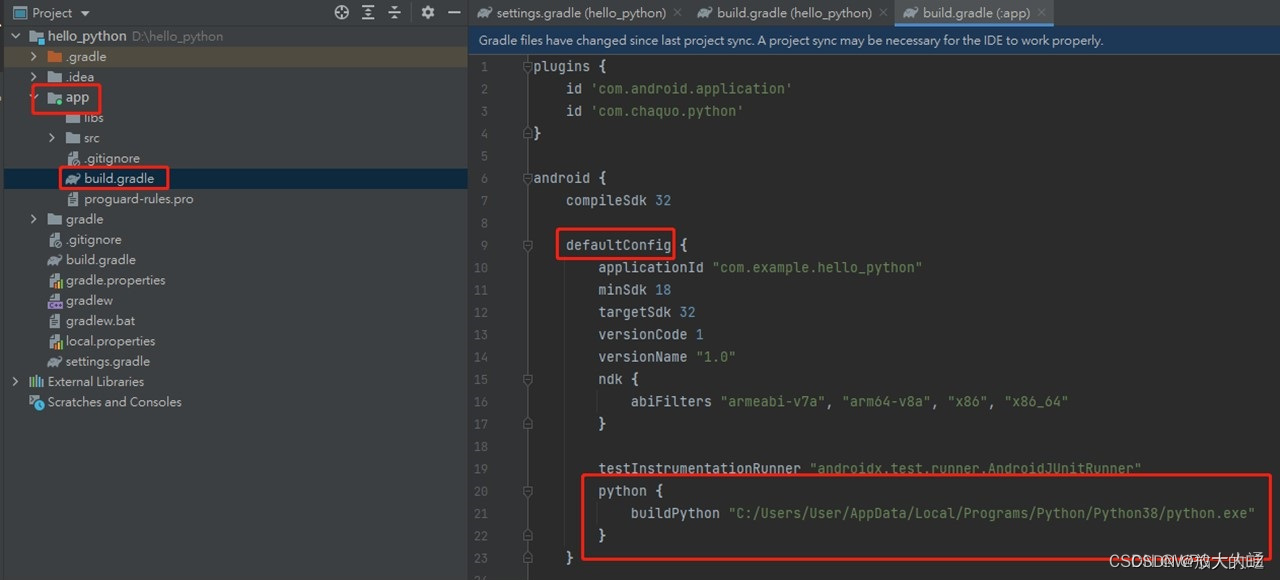
Task: Expand the External Libraries node
Action: pyautogui.click(x=15, y=381)
